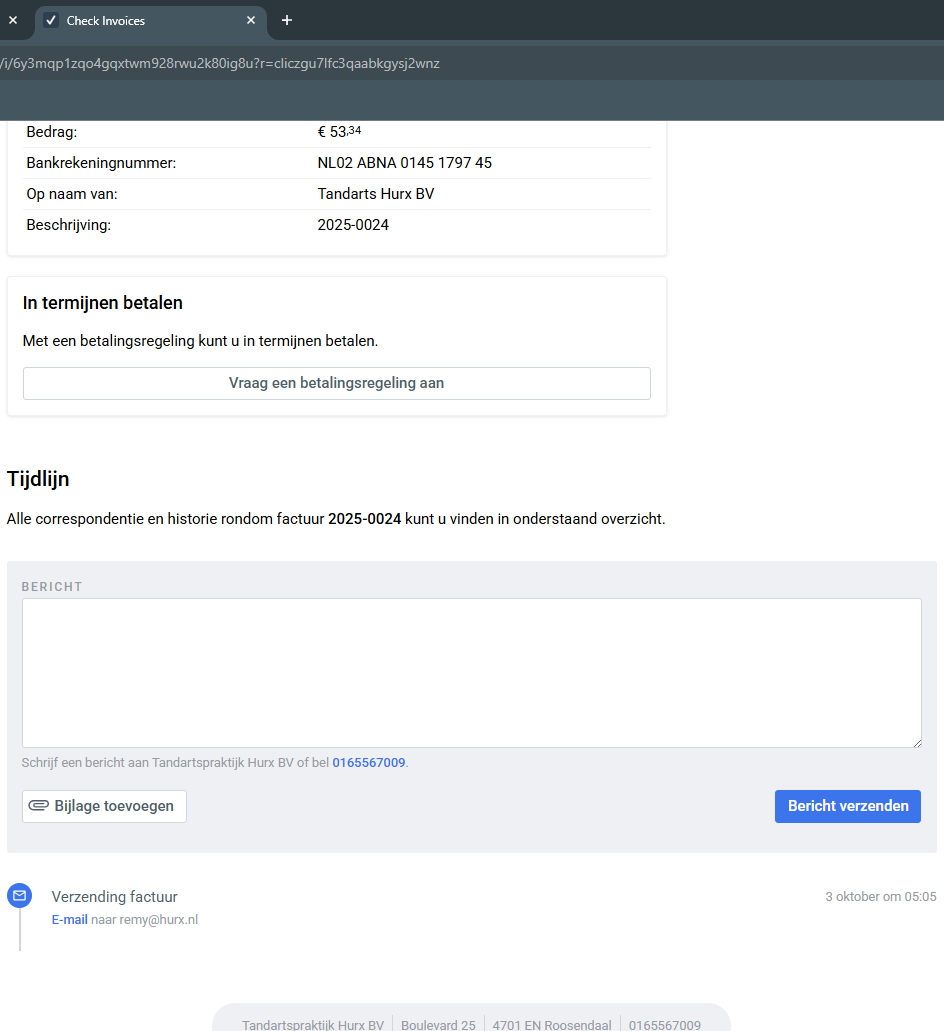The image size is (944, 1031).
Task: Click the browser address bar URL
Action: point(220,63)
